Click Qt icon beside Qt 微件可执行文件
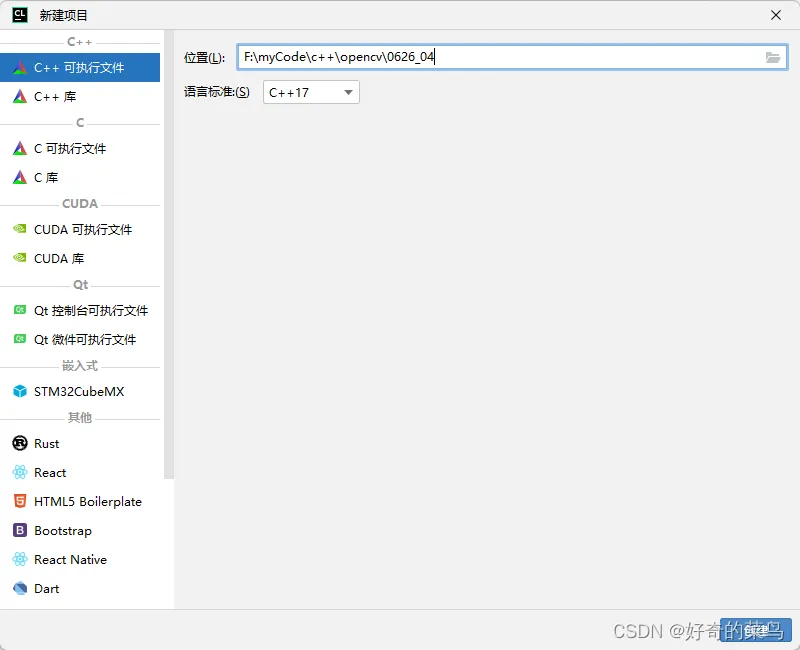The width and height of the screenshot is (800, 650). (x=19, y=339)
